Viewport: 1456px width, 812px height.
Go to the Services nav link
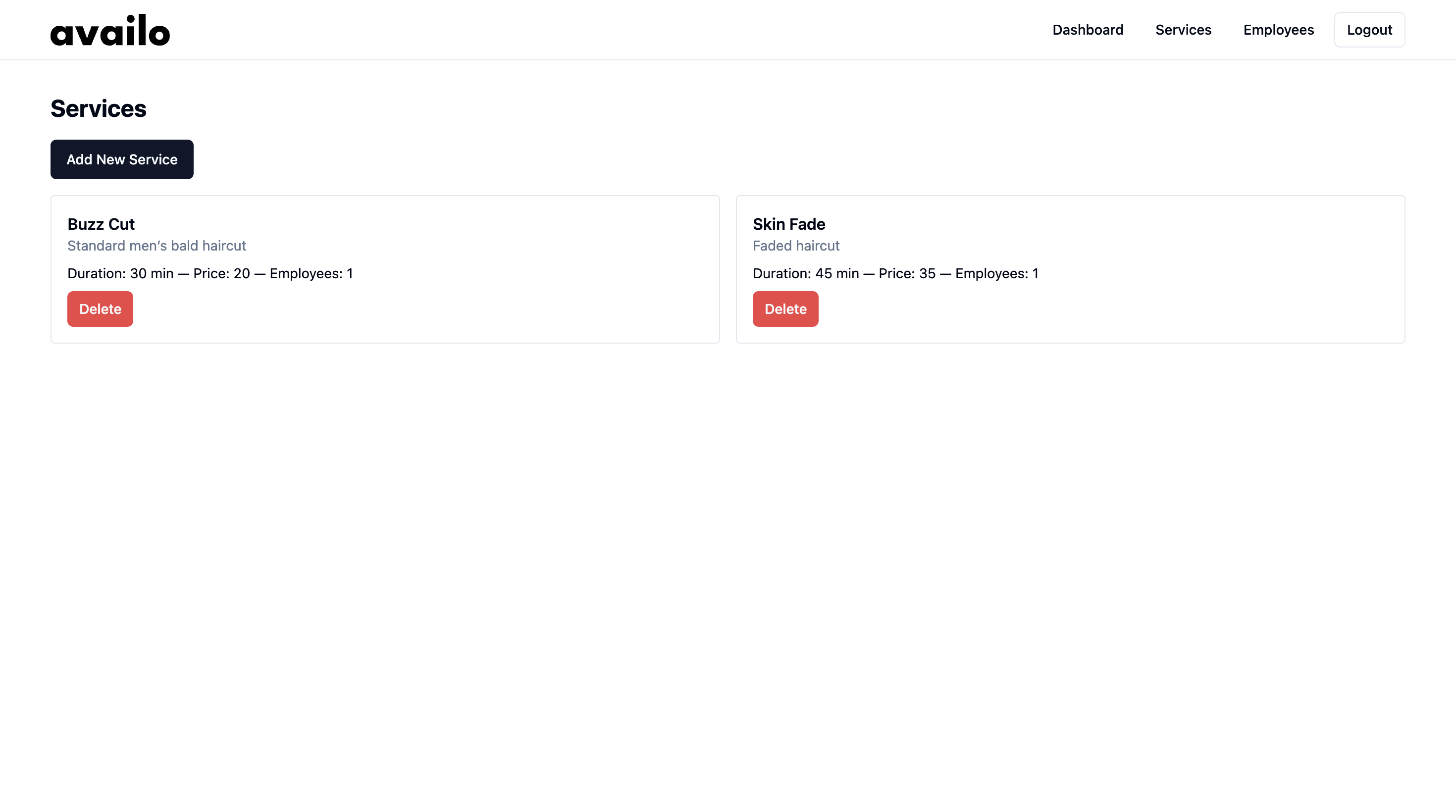[x=1183, y=30]
